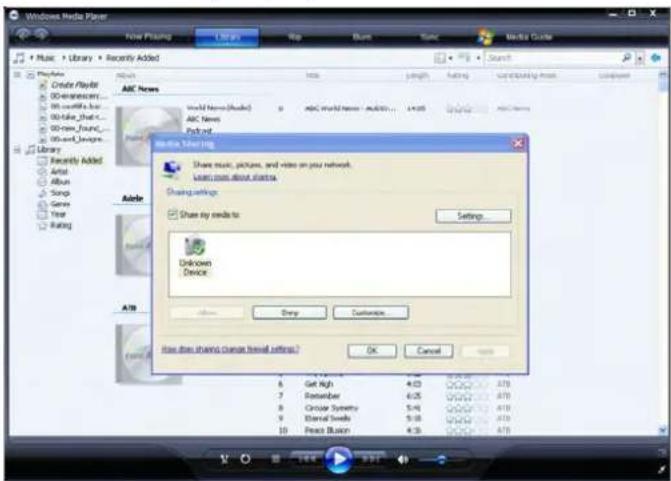The width and height of the screenshot is (671, 481).
Task: Select the Get High track title
Action: 319,384
